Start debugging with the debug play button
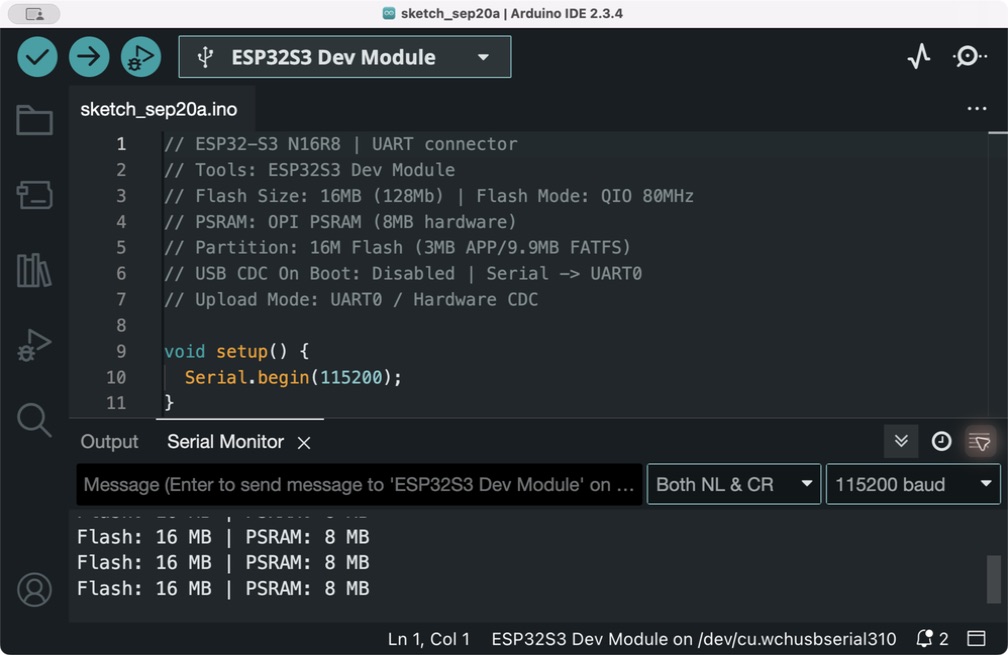Image resolution: width=1008 pixels, height=655 pixels. coord(141,57)
